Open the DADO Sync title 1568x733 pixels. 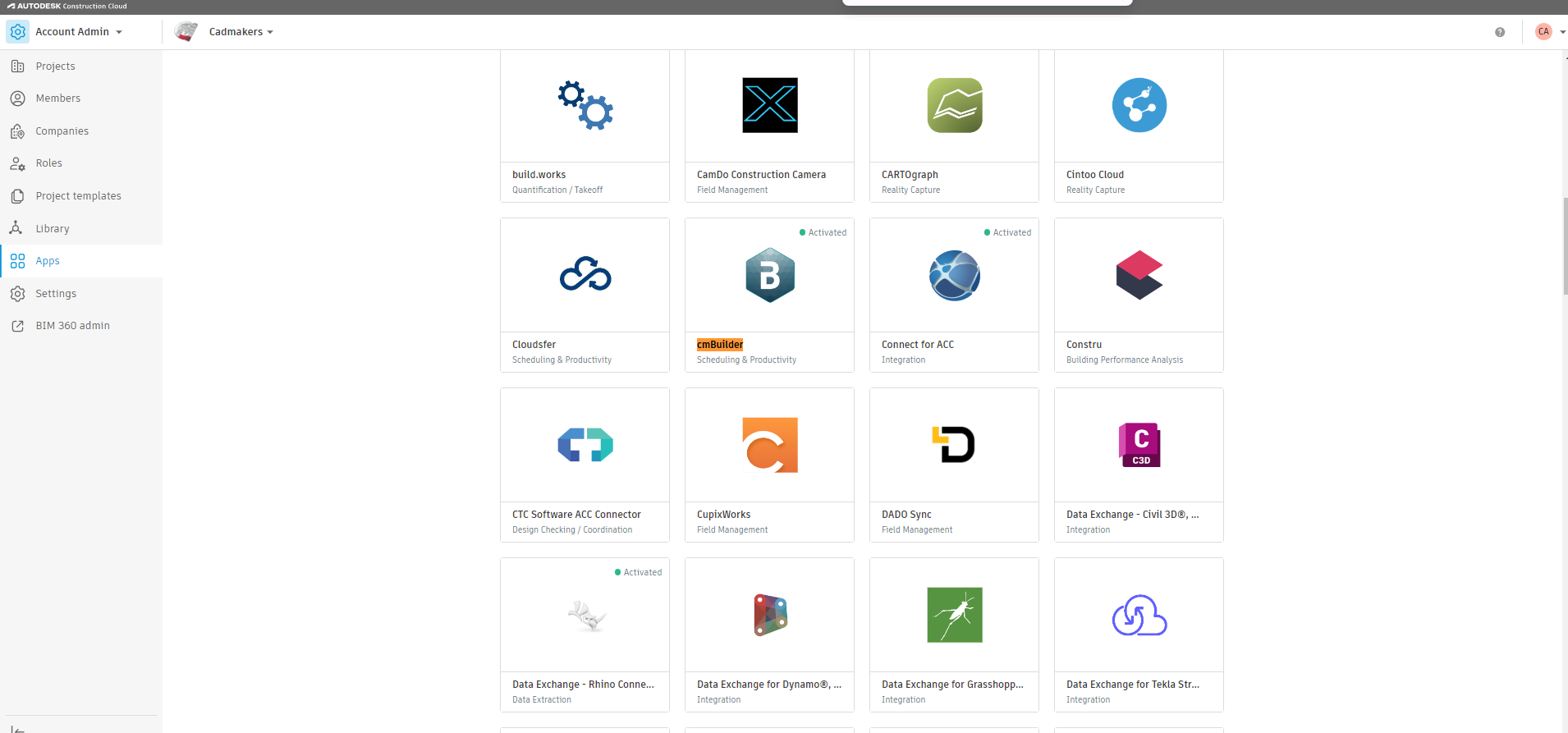click(x=906, y=515)
